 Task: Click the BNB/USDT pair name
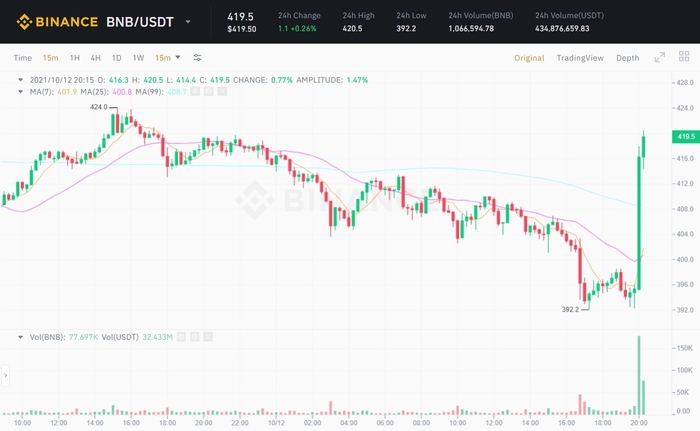140,21
